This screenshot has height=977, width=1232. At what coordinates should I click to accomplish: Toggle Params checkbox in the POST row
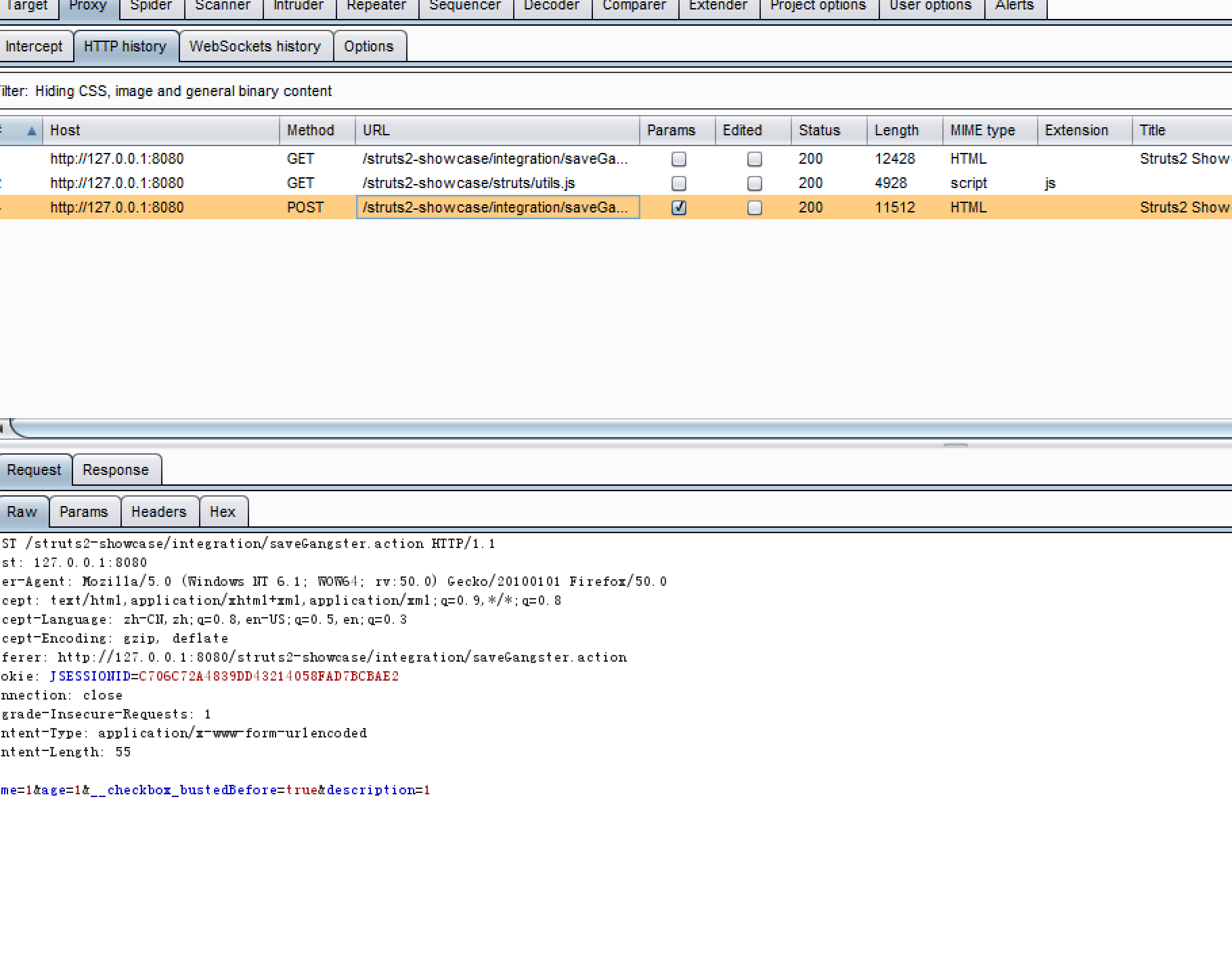tap(679, 208)
